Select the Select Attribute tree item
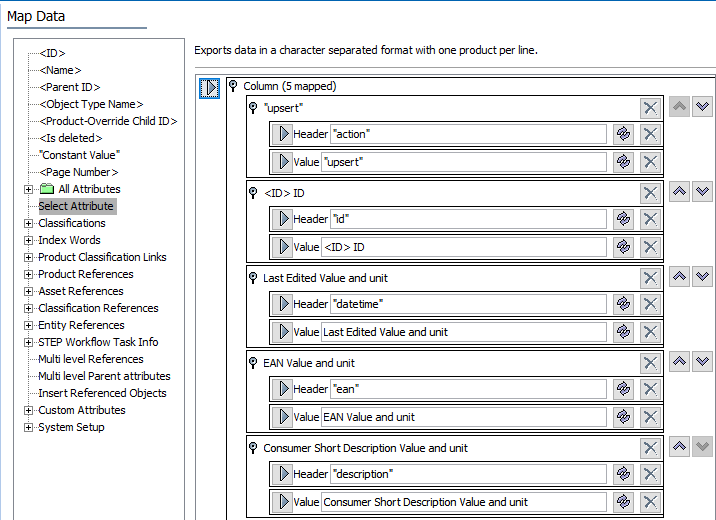Viewport: 716px width, 520px height. click(76, 206)
